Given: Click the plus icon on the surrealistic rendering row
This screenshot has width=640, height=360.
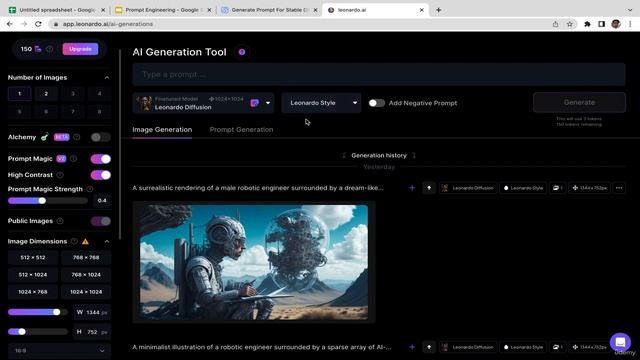Looking at the screenshot, I should (x=412, y=188).
